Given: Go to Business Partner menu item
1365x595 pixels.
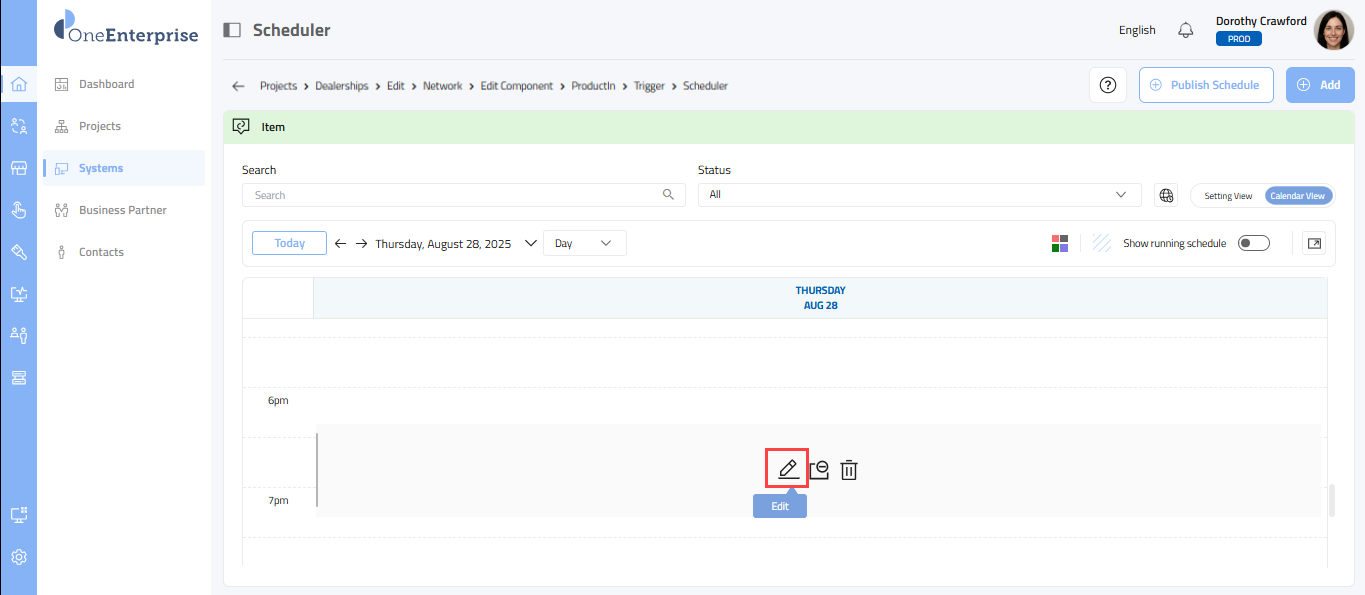Looking at the screenshot, I should click(x=122, y=210).
